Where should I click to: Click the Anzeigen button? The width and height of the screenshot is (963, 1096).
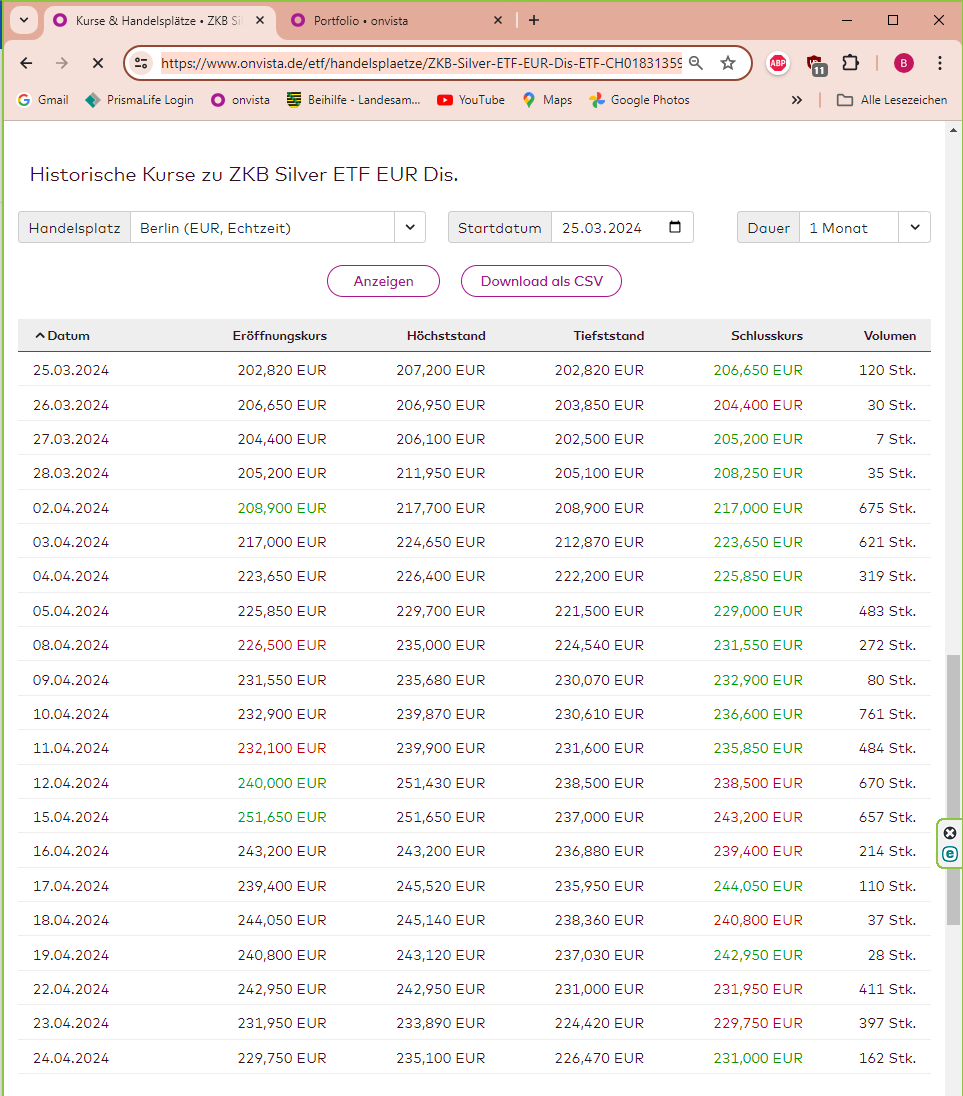point(384,281)
